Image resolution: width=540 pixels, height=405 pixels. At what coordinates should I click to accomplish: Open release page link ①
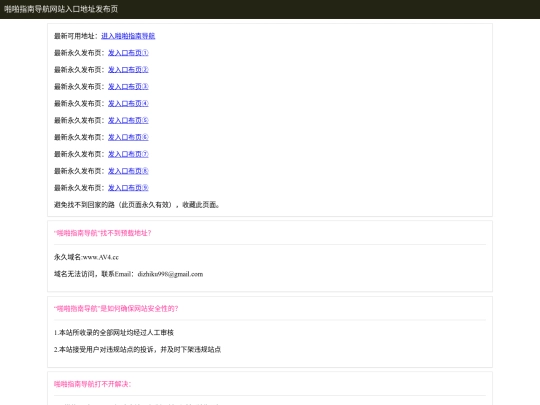click(x=128, y=53)
